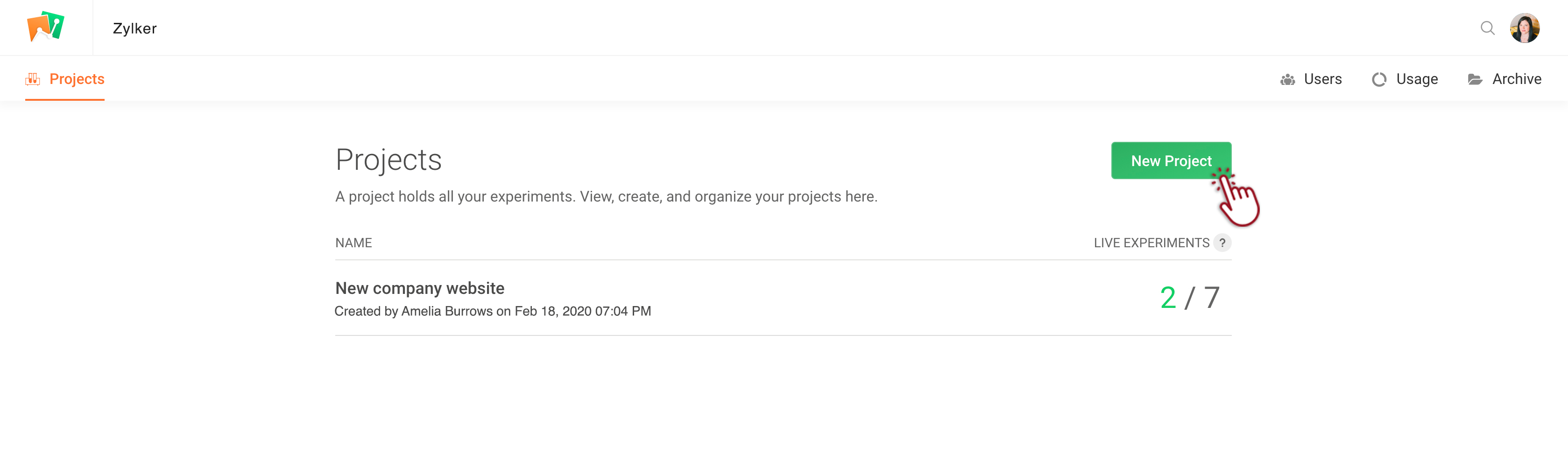Image resolution: width=1568 pixels, height=453 pixels.
Task: Open the user profile avatar
Action: tap(1524, 28)
